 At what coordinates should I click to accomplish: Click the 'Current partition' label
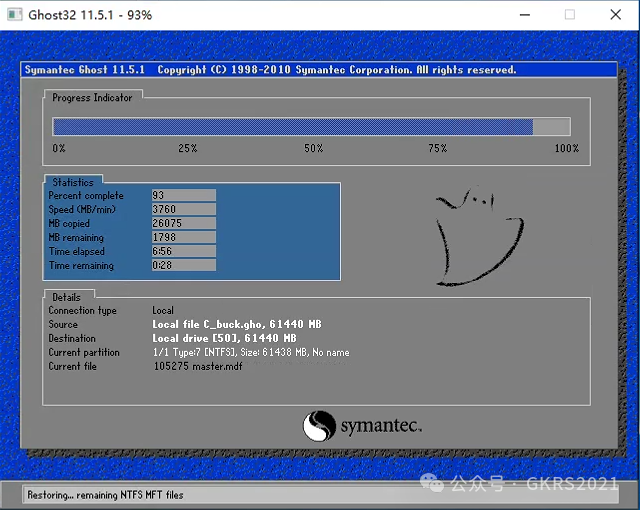[x=84, y=353]
